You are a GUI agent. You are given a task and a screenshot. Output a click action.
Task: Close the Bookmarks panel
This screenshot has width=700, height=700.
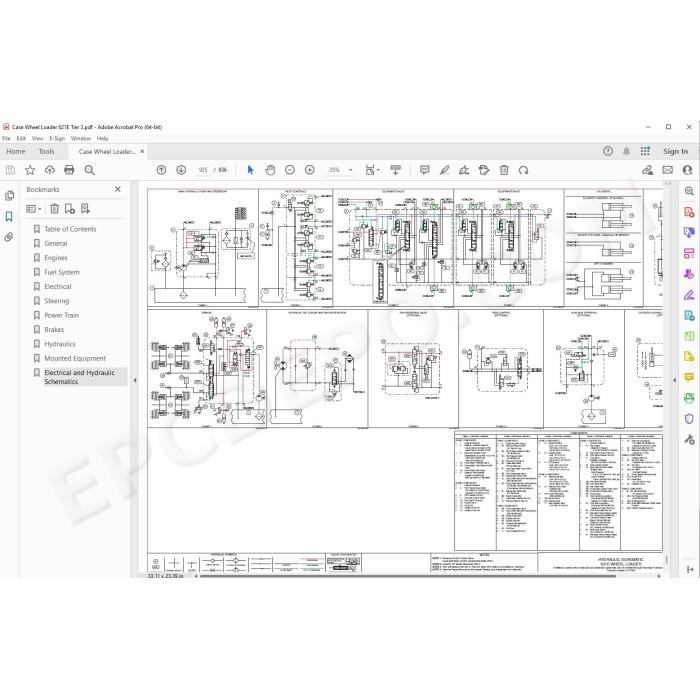click(117, 189)
